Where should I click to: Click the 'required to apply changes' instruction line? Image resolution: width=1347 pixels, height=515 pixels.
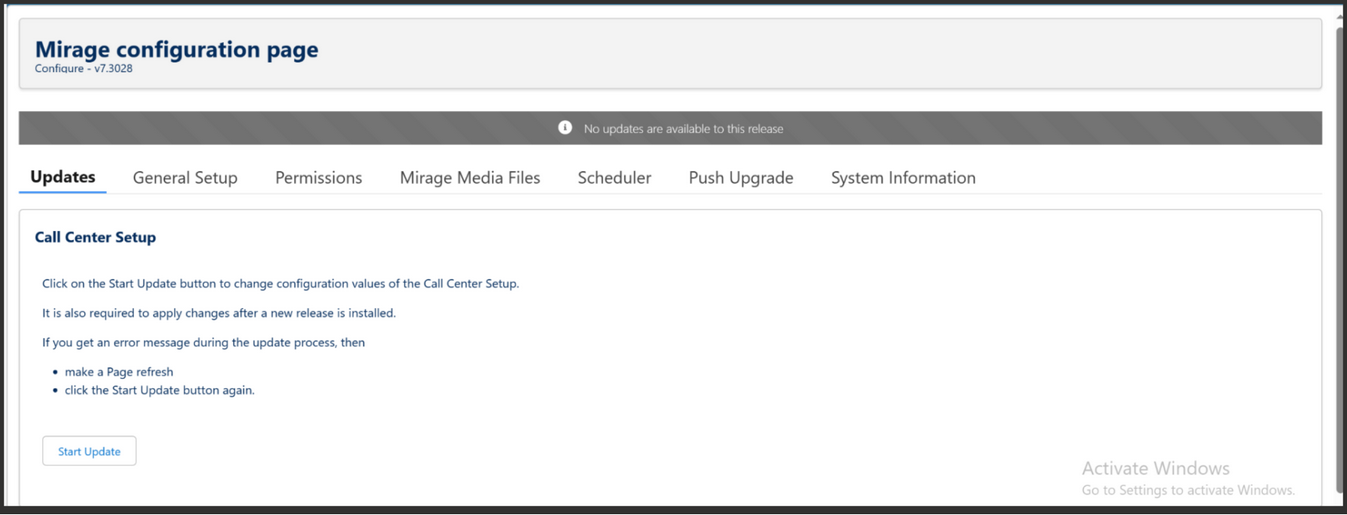pos(219,313)
